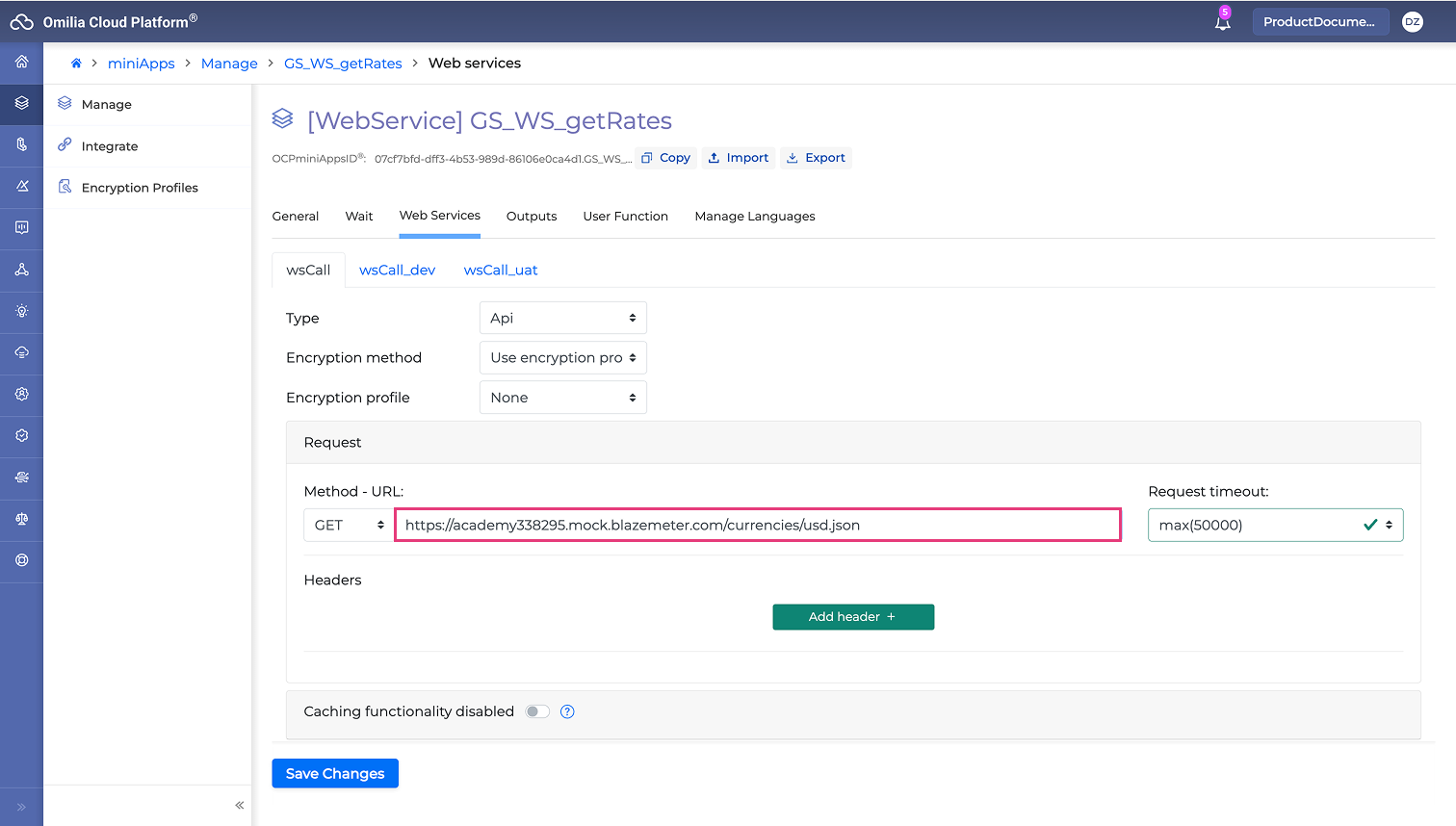Click the notification bell icon
The height and width of the screenshot is (826, 1456).
point(1222,22)
